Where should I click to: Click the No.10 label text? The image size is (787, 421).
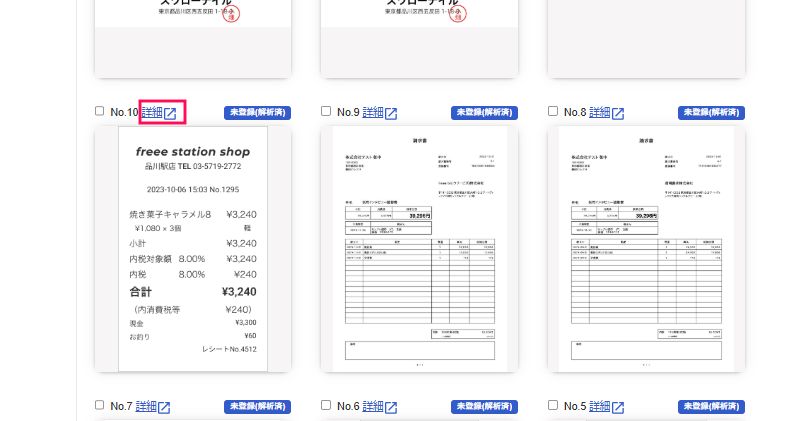pos(124,112)
